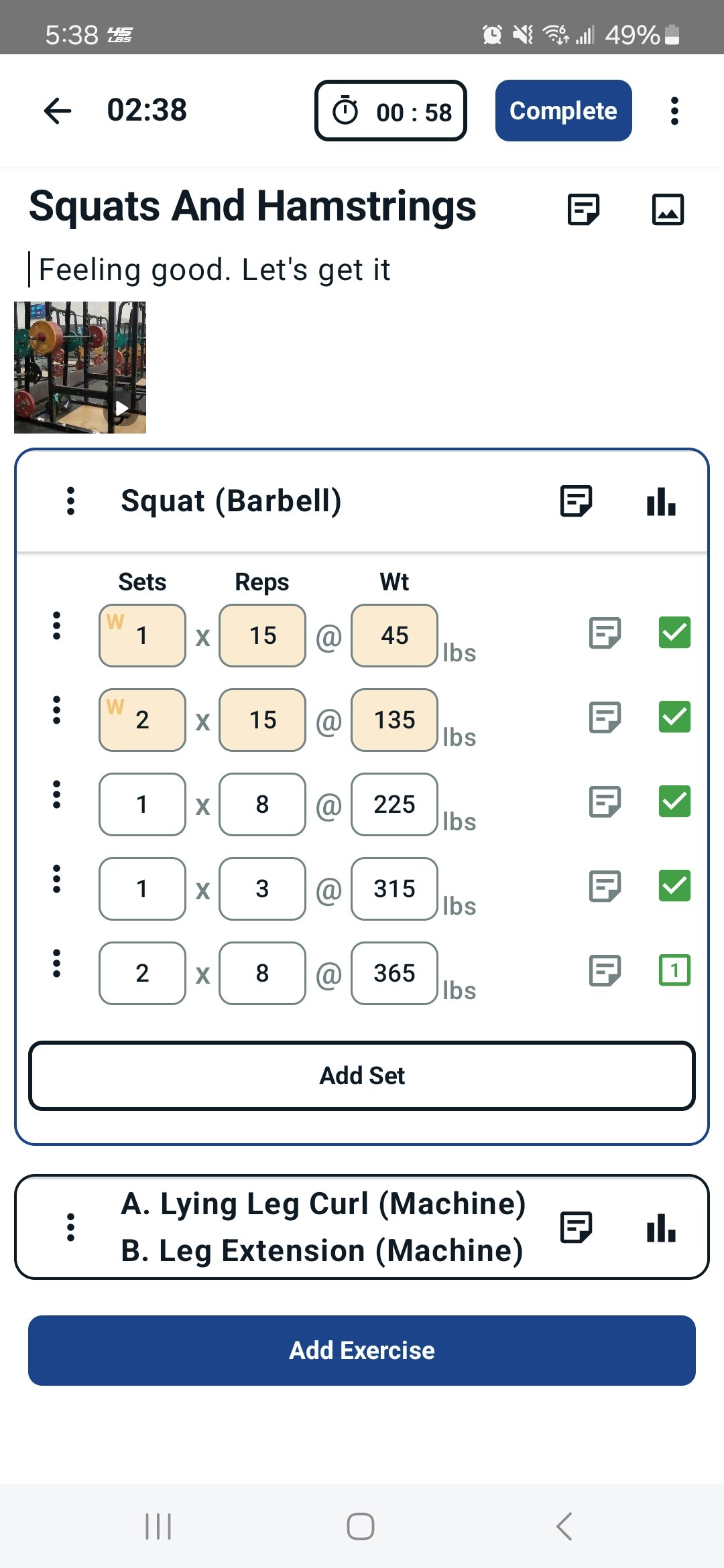This screenshot has width=724, height=1568.
Task: Open options menu for the 135 lbs set
Action: 56,710
